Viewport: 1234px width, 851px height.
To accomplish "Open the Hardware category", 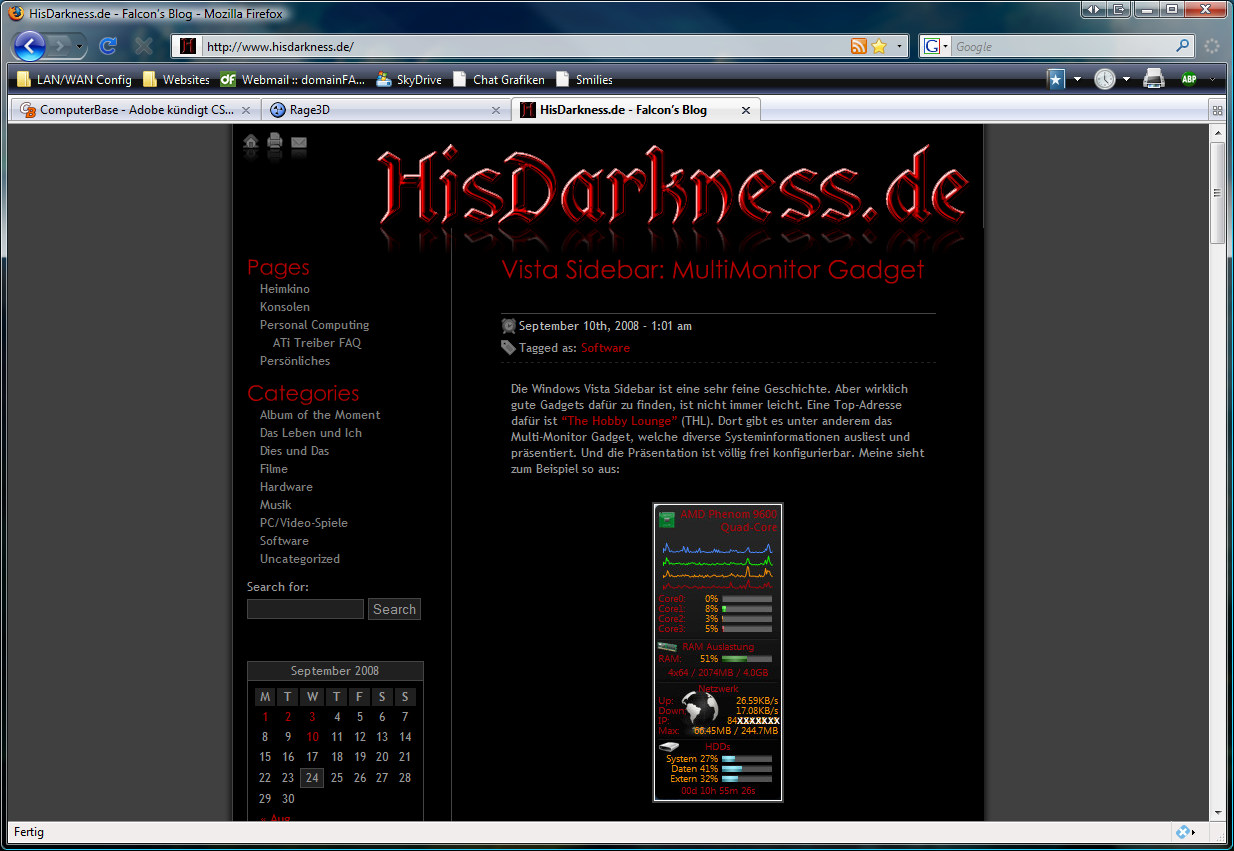I will click(x=286, y=487).
